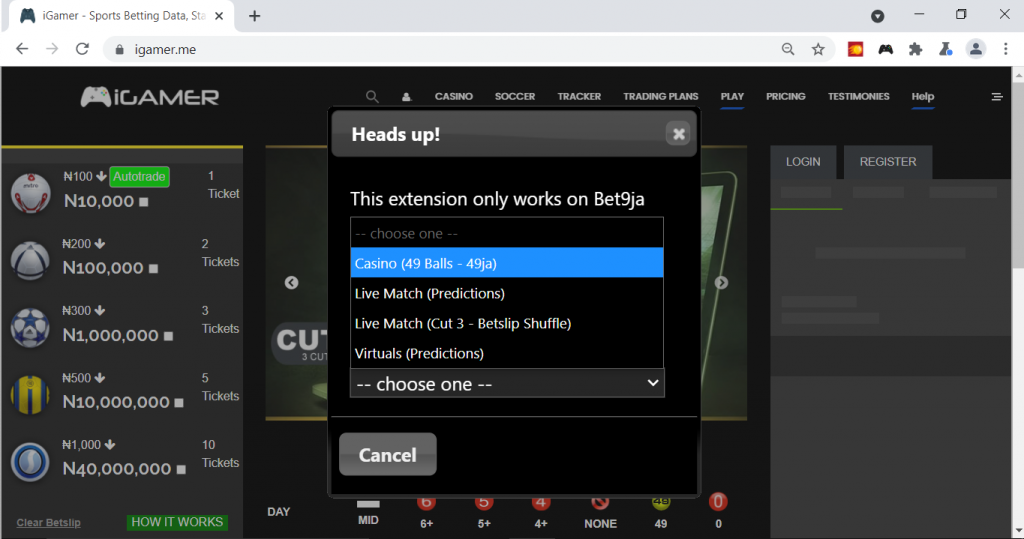Expand the ₦100 stake arrow
Image resolution: width=1024 pixels, height=539 pixels.
coord(101,176)
